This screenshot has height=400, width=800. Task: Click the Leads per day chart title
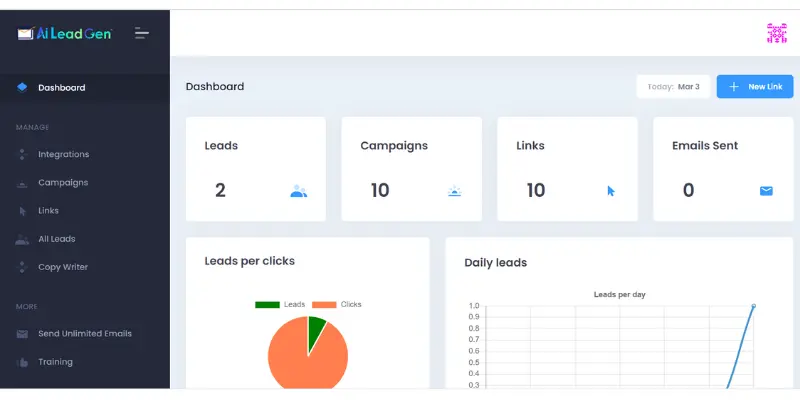619,295
